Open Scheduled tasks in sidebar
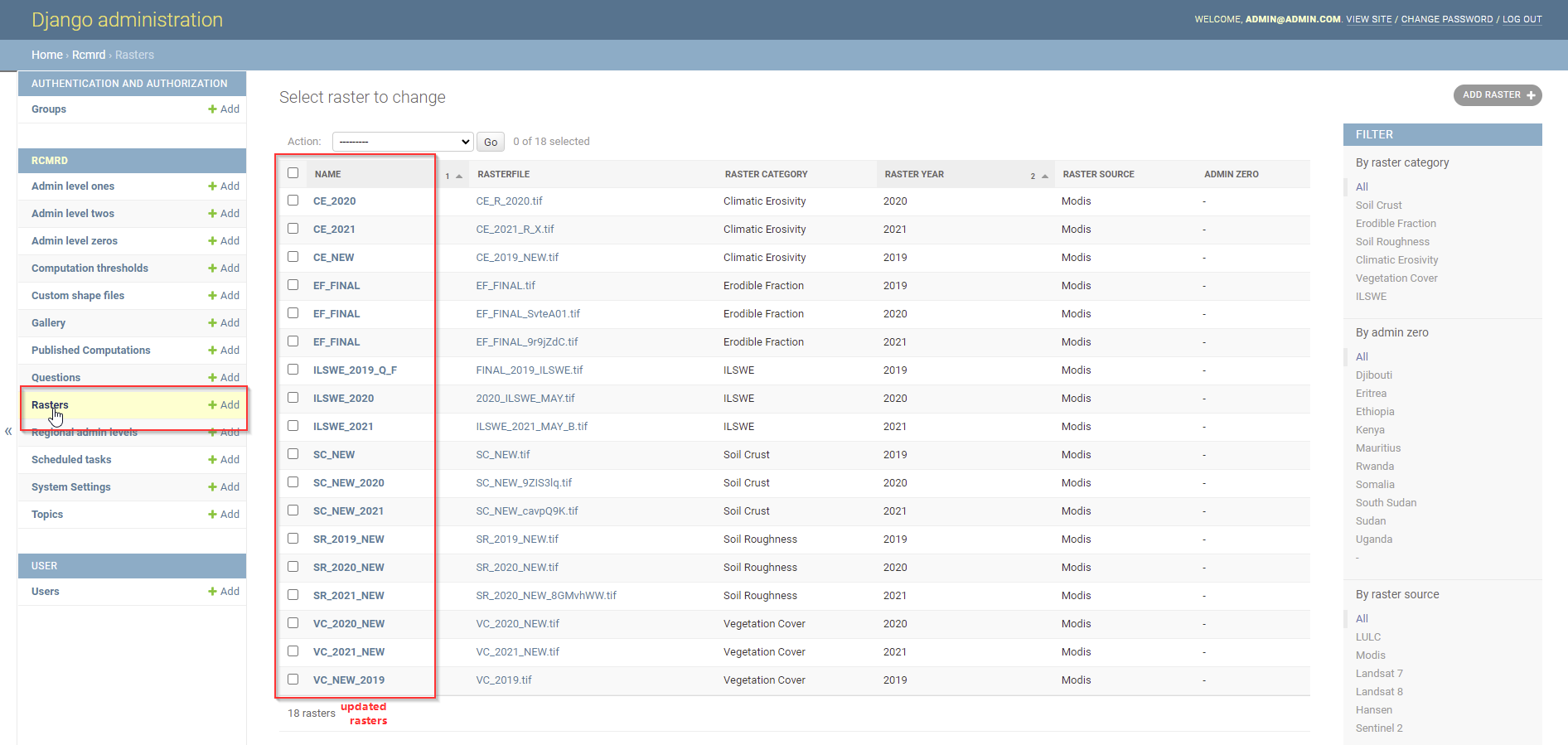 [x=71, y=460]
